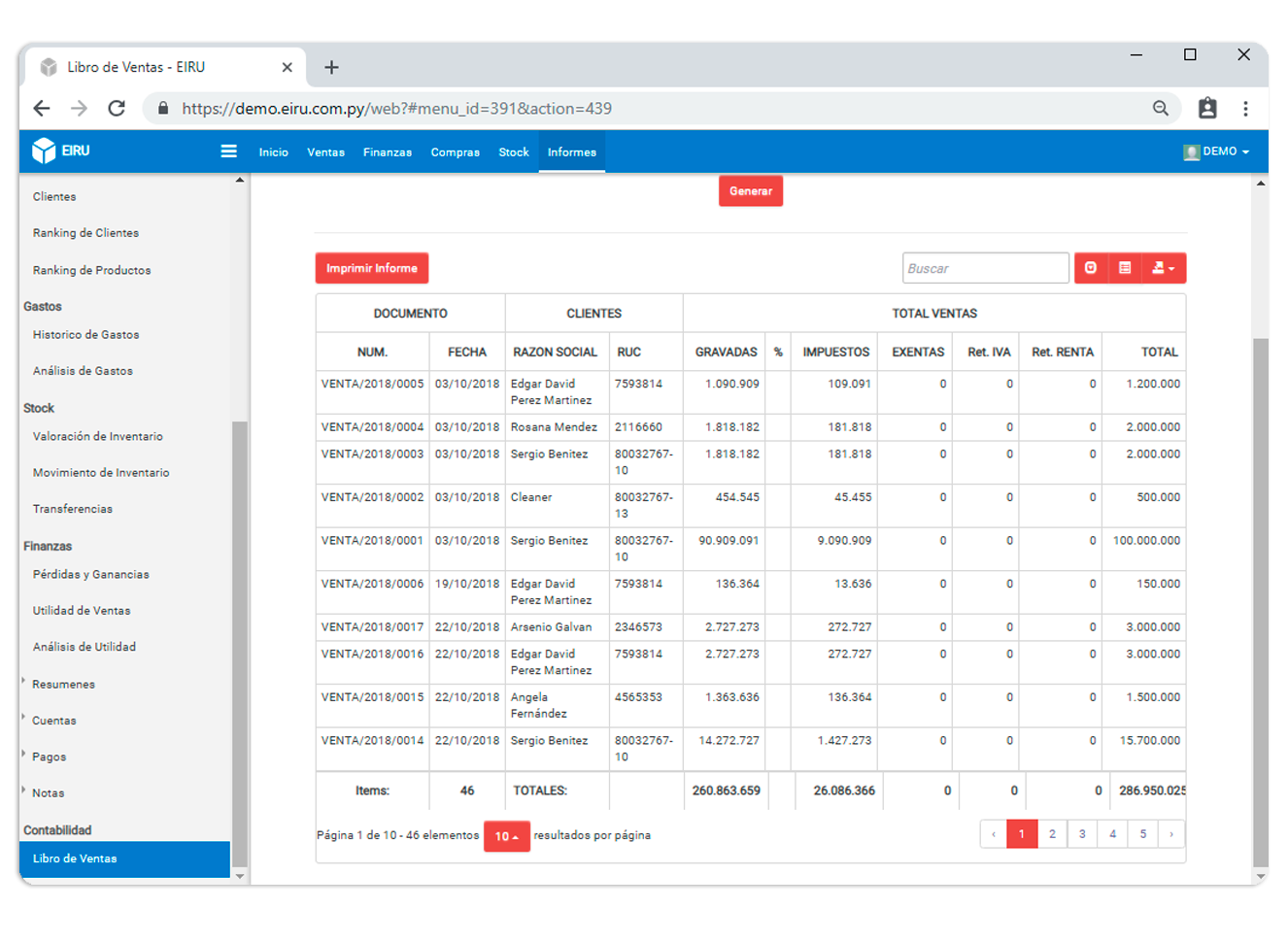Open Ranking de Productos
The height and width of the screenshot is (942, 1288).
coord(91,270)
